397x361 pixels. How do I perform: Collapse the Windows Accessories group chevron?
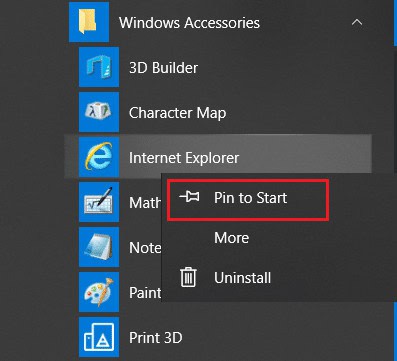(357, 22)
